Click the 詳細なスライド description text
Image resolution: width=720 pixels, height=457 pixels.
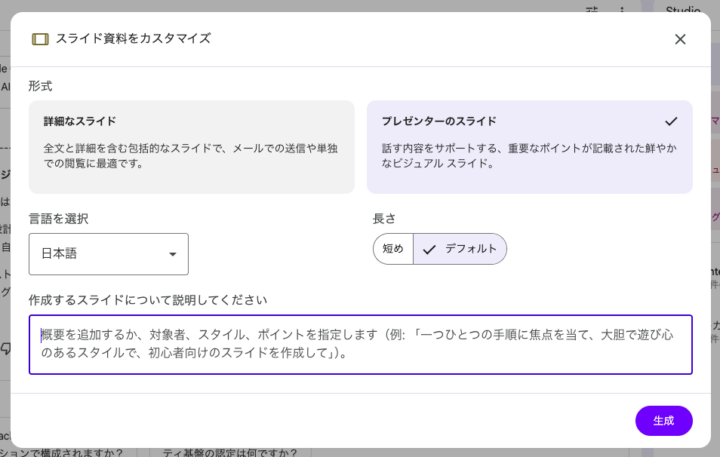[190, 156]
